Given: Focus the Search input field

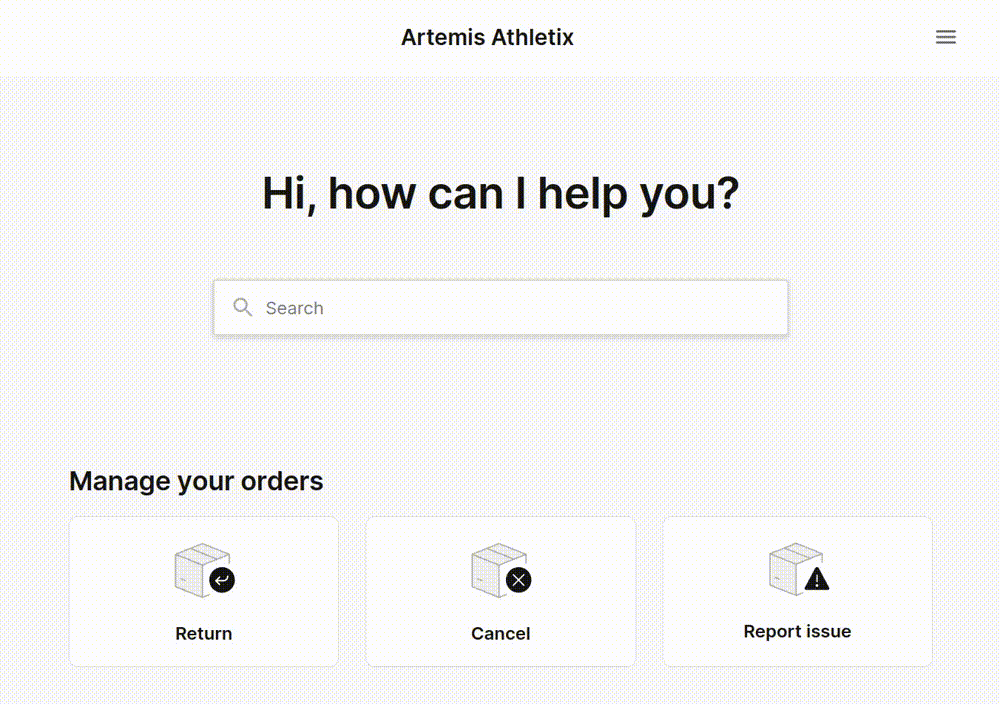Looking at the screenshot, I should [501, 307].
